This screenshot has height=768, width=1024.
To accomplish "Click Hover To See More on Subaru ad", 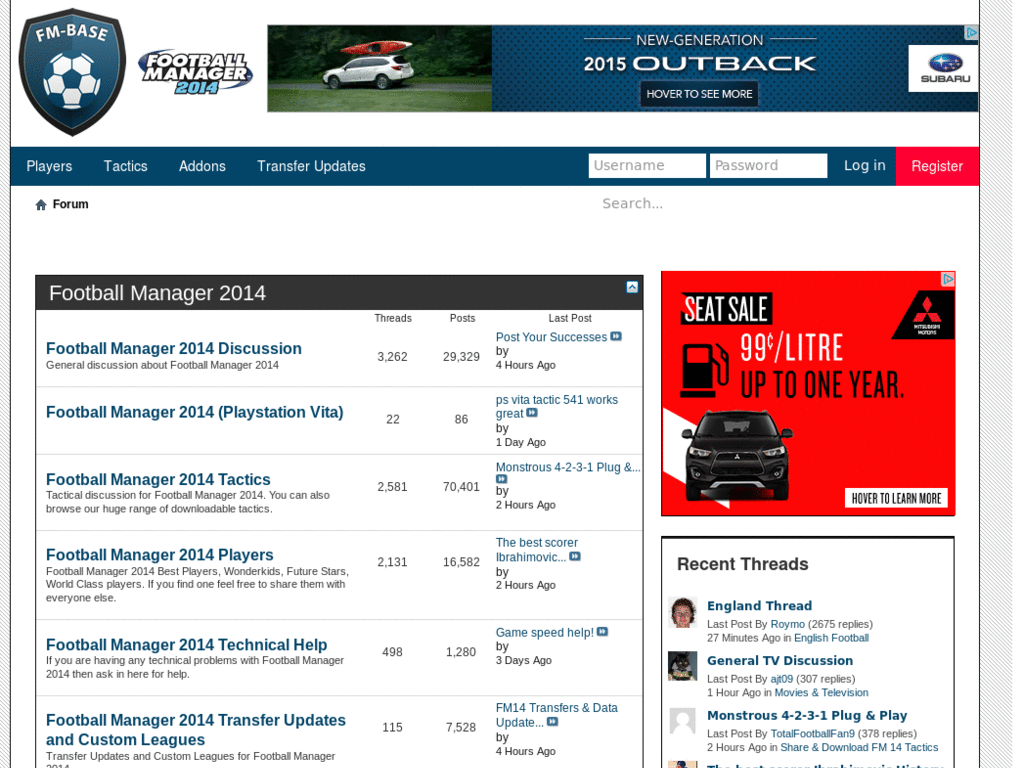I will [x=699, y=94].
